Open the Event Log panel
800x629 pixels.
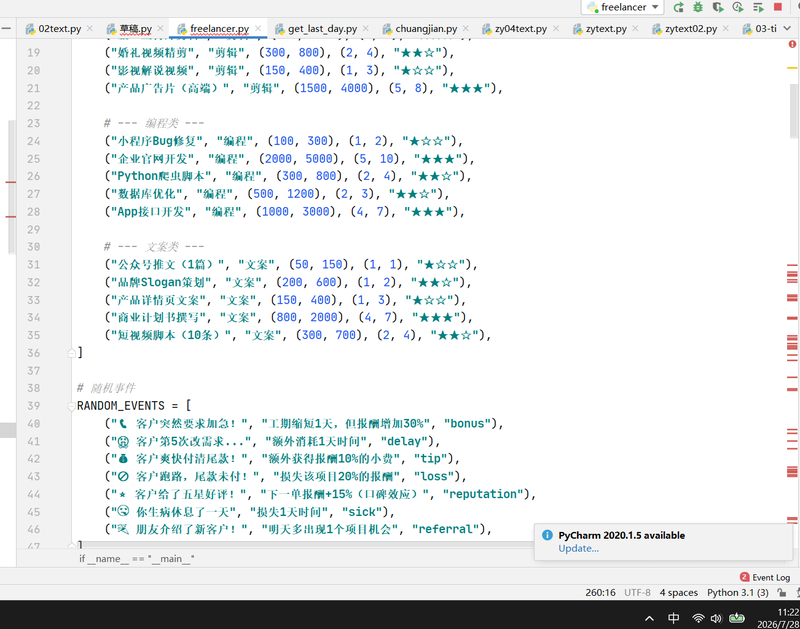tap(765, 577)
